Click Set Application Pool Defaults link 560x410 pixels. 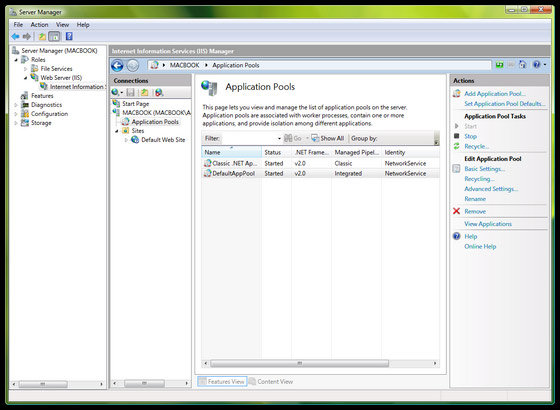pos(505,104)
